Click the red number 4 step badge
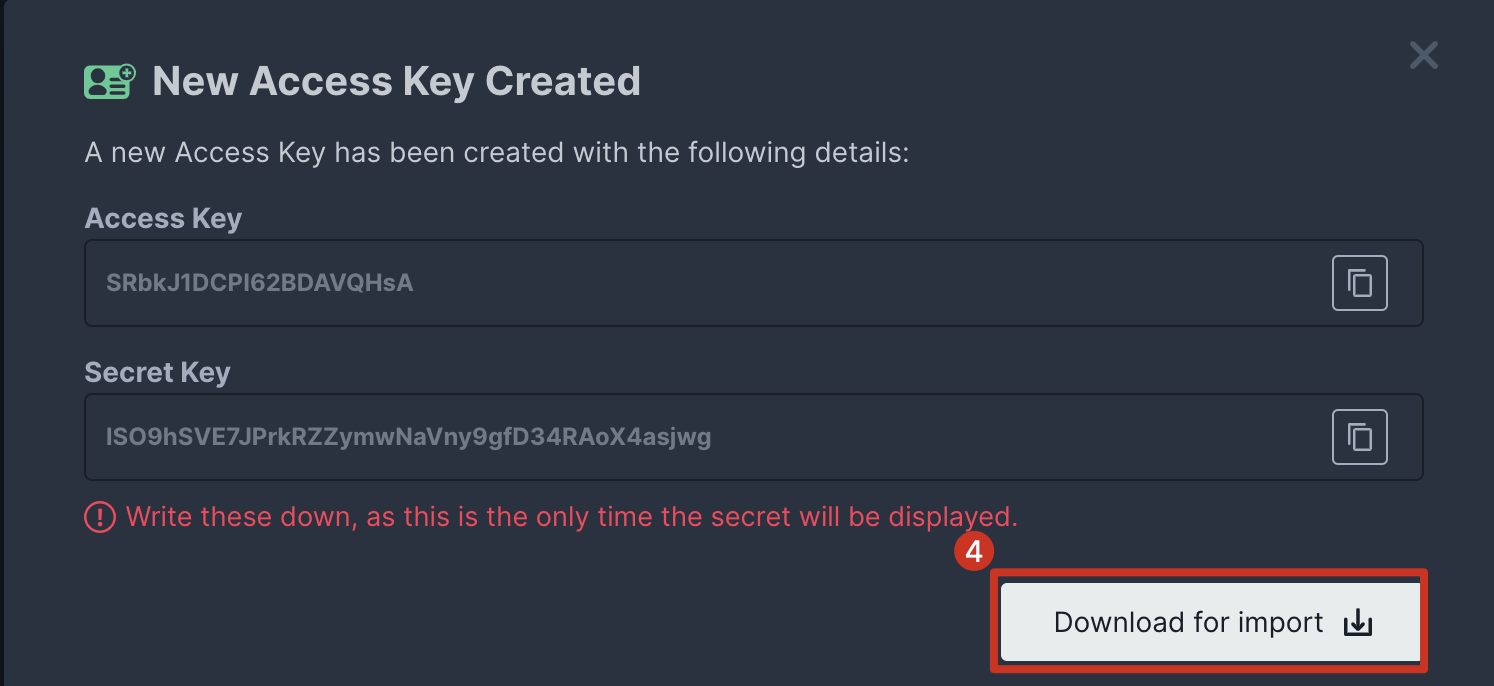Viewport: 1494px width, 686px height. pos(973,551)
